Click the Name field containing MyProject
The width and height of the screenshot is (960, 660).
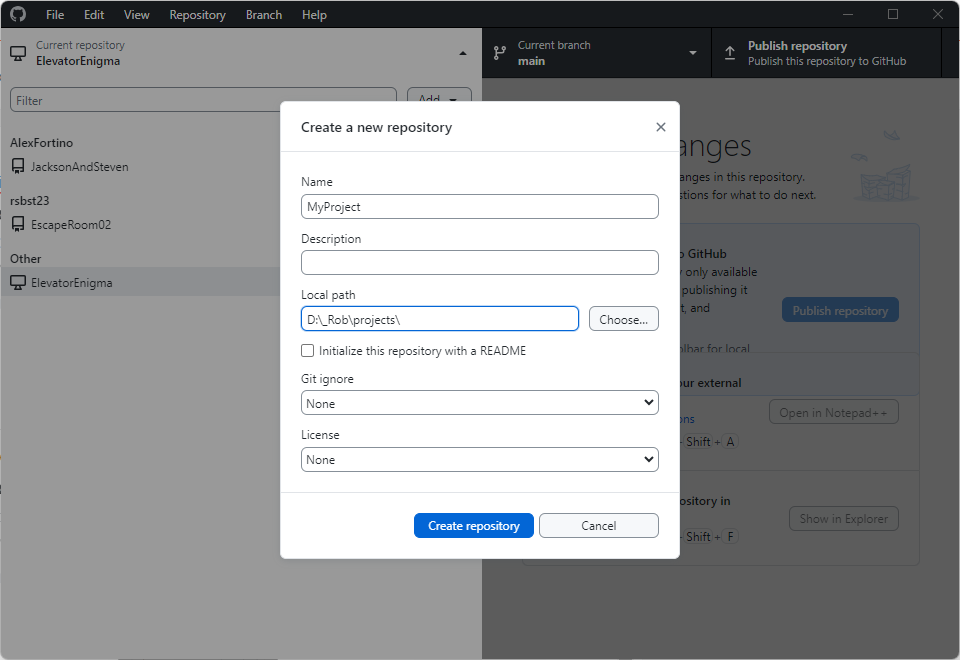(x=479, y=206)
